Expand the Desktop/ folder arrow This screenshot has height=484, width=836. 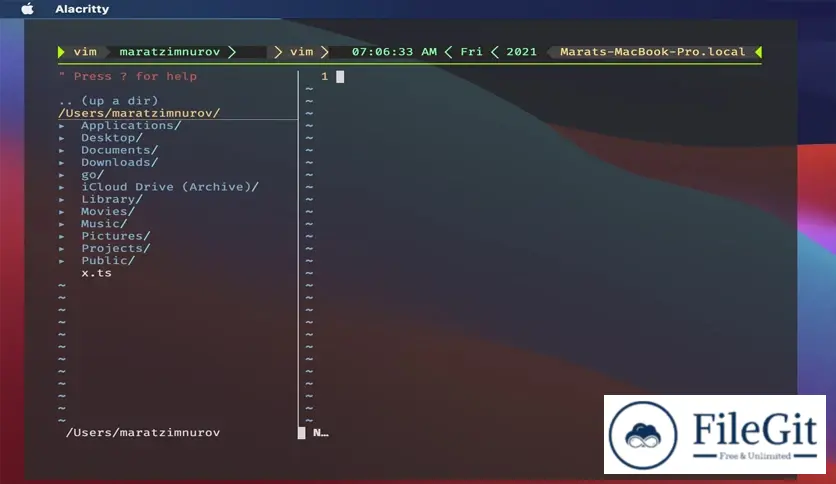coord(62,138)
